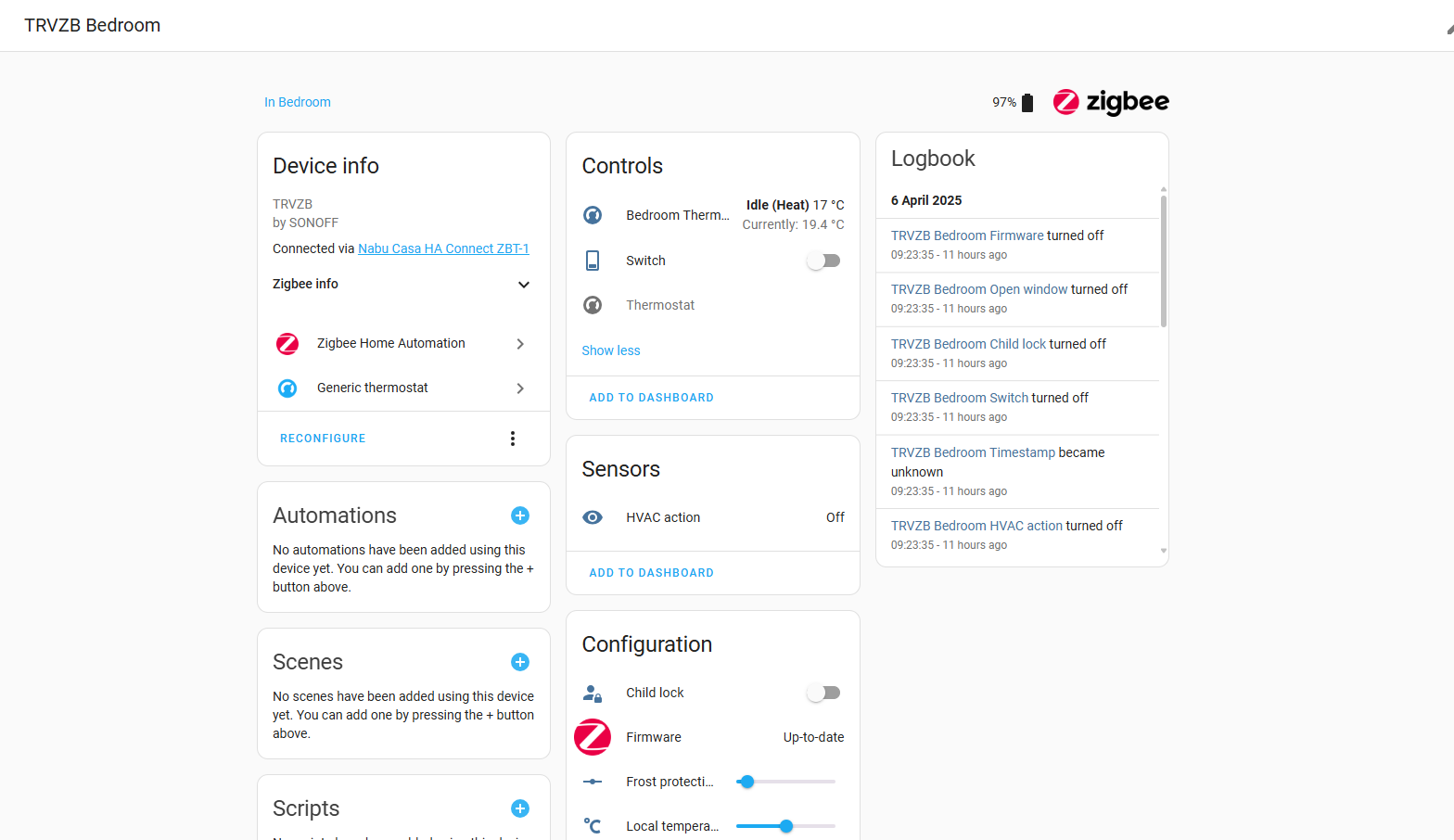The image size is (1454, 840).
Task: Expand the Zigbee info section
Action: tap(523, 285)
